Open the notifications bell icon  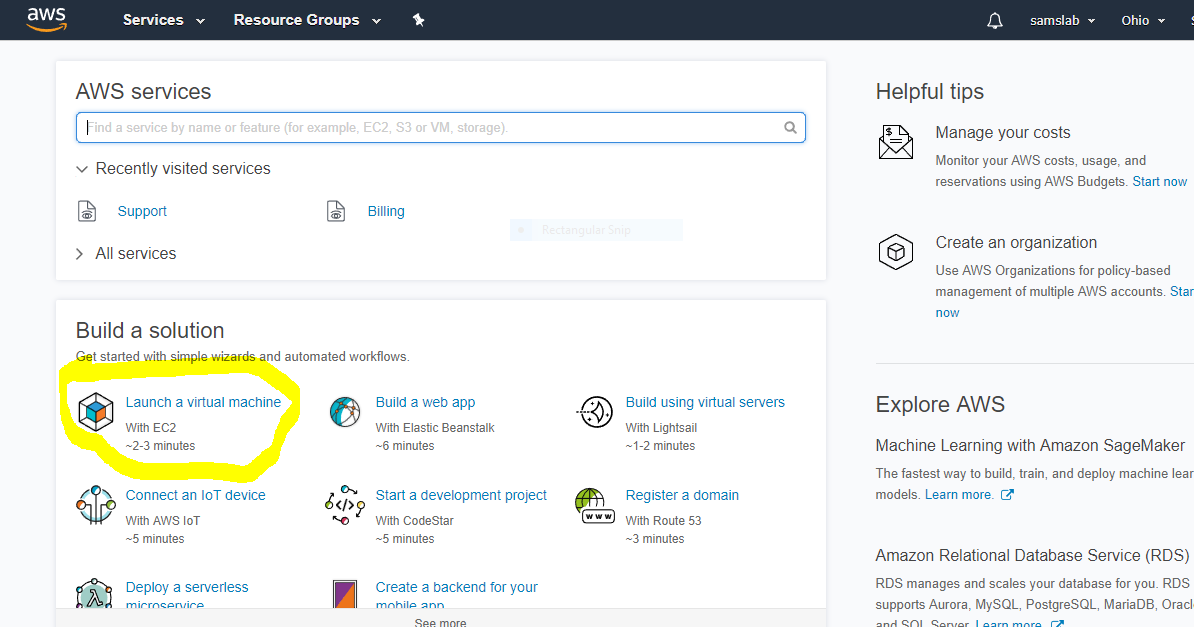click(994, 21)
